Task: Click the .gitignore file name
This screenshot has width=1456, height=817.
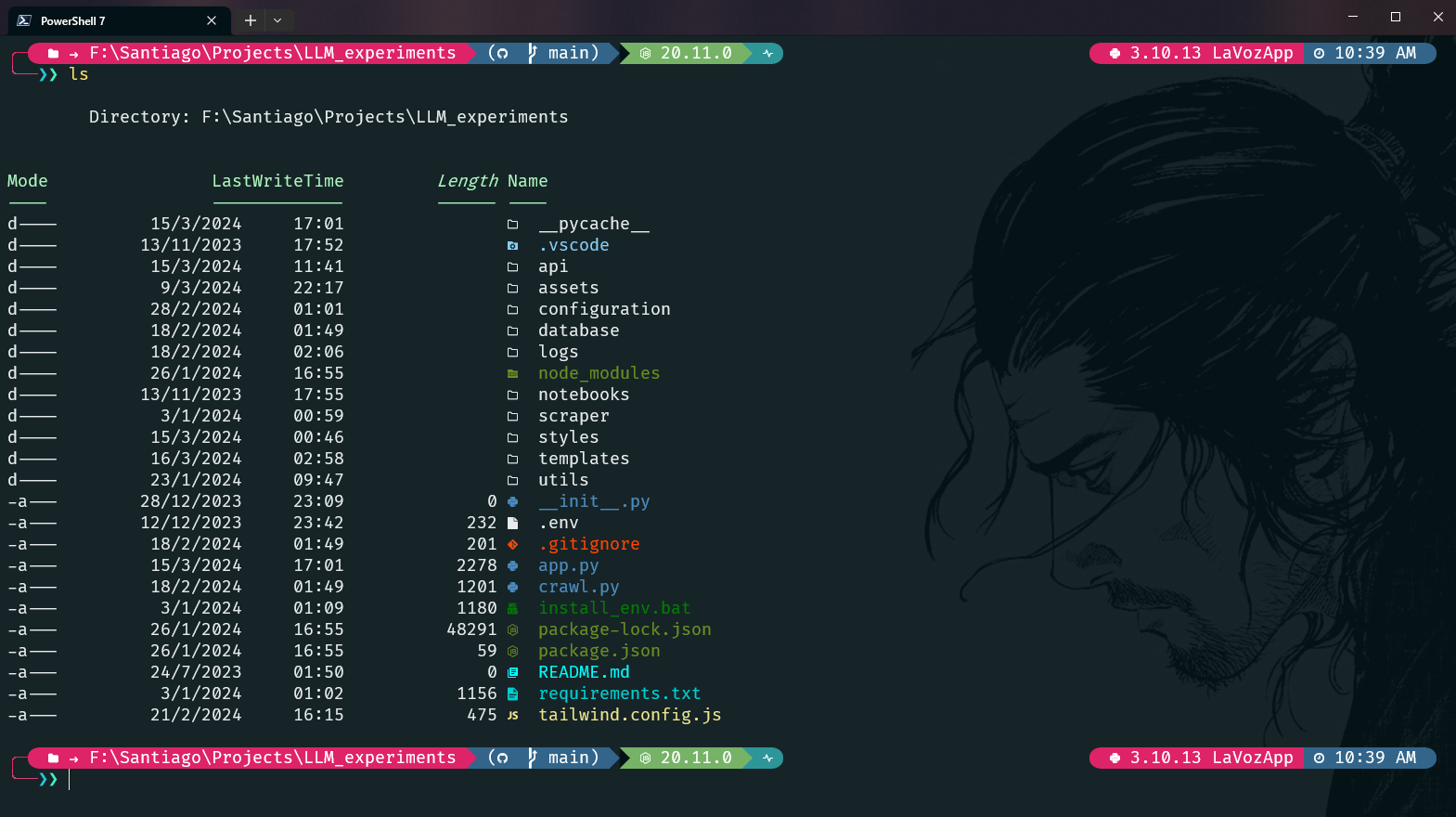Action: pos(589,544)
